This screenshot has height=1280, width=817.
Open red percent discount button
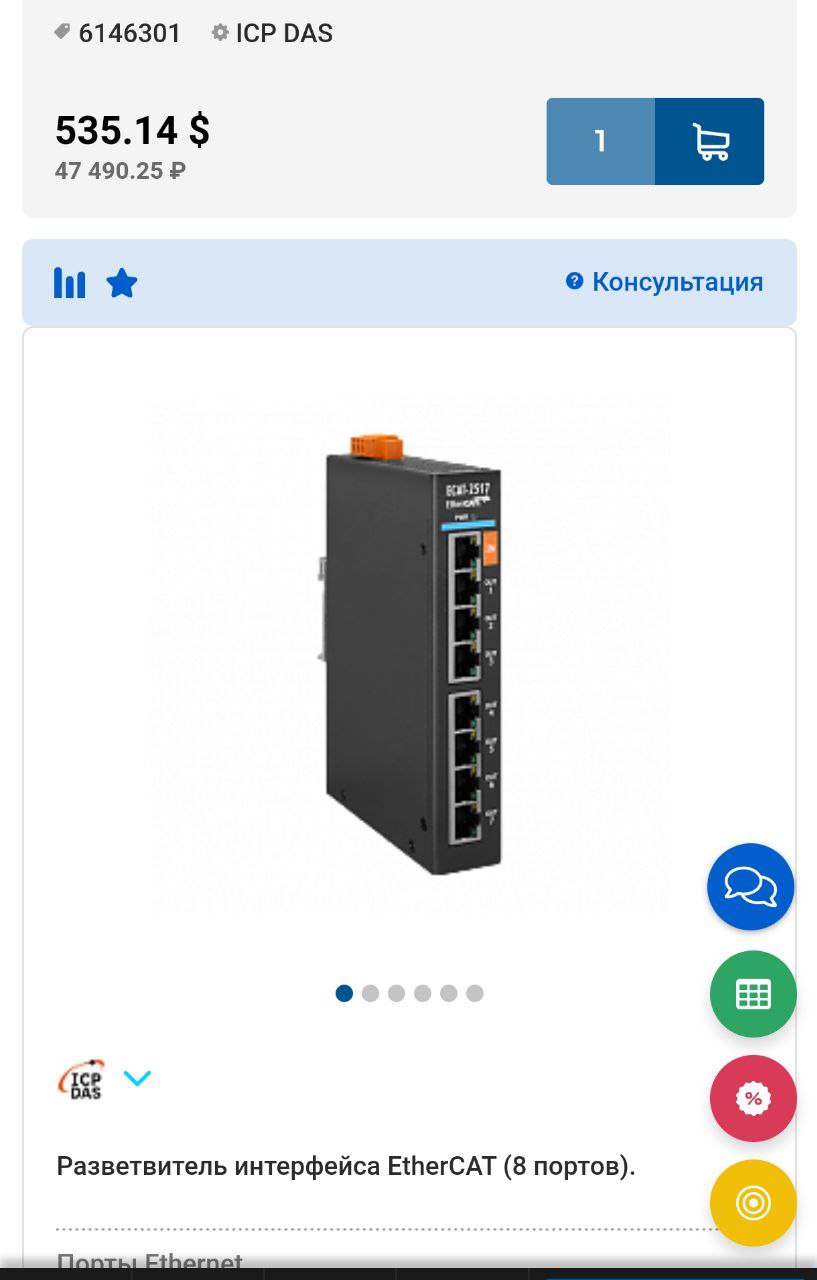(x=753, y=1099)
